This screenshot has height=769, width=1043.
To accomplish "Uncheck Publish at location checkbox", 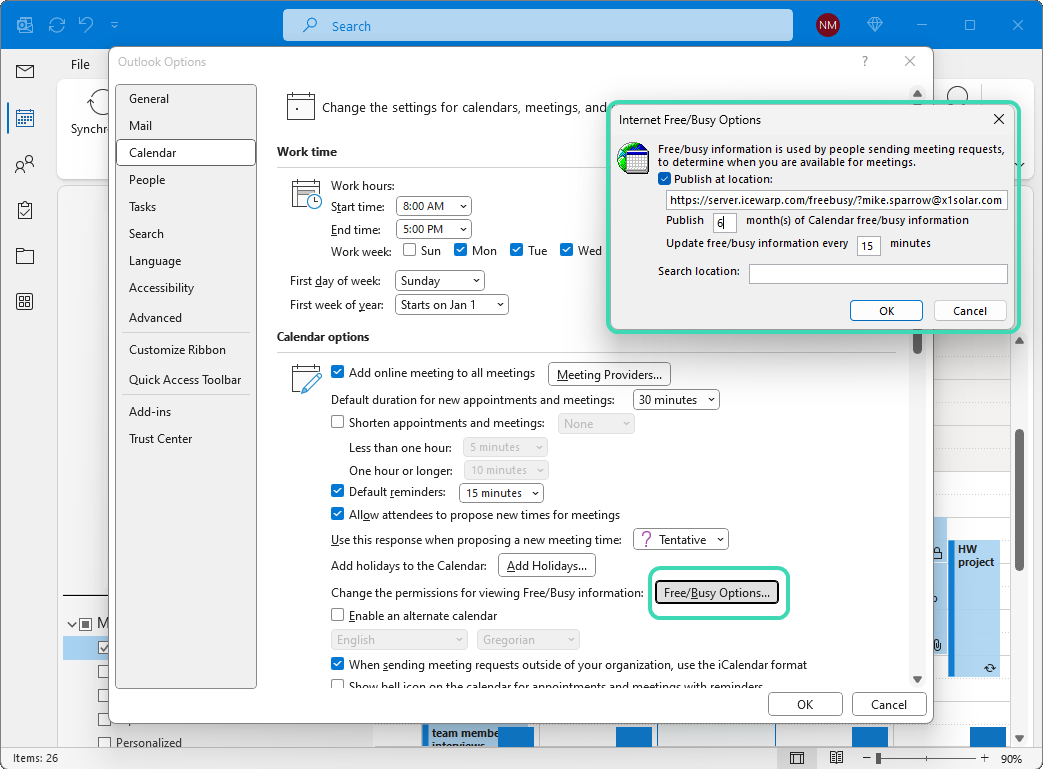I will coord(665,179).
